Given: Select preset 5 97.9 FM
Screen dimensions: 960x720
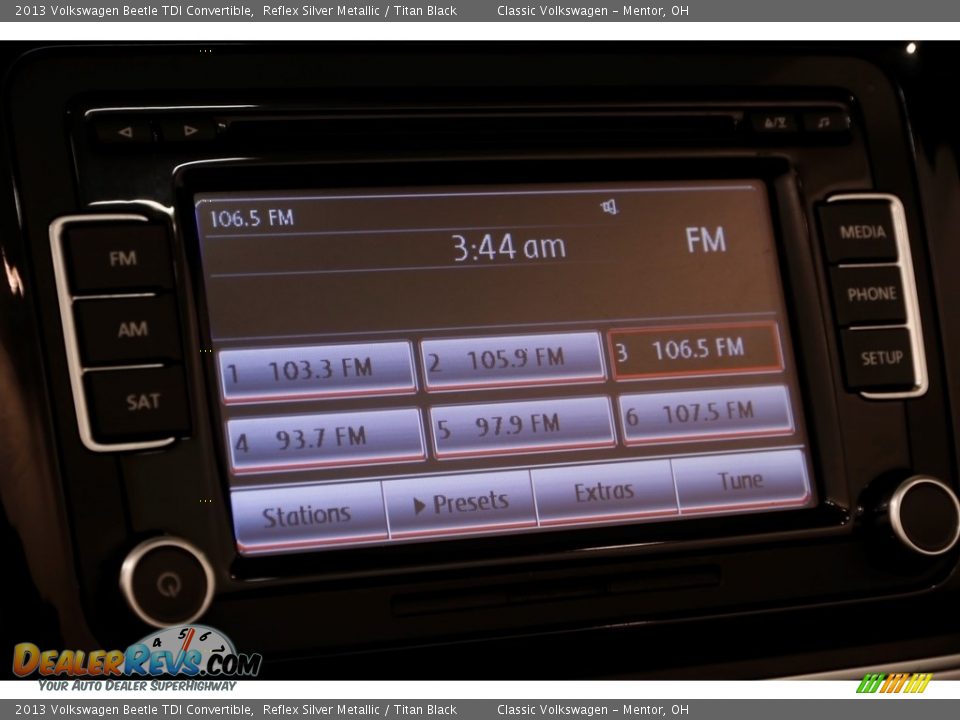Looking at the screenshot, I should [522, 426].
